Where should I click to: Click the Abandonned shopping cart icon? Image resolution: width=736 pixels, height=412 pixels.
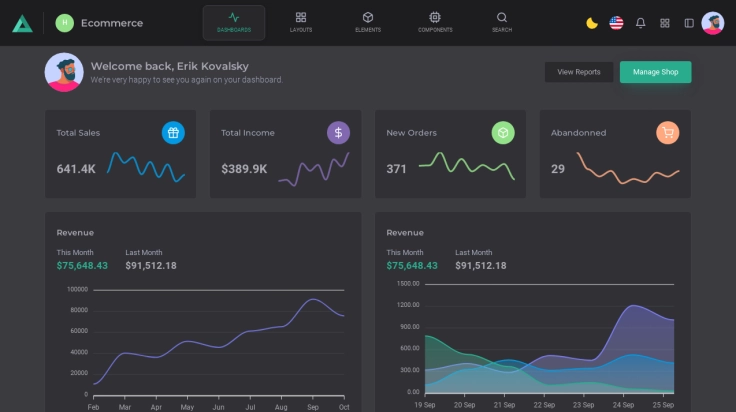668,132
